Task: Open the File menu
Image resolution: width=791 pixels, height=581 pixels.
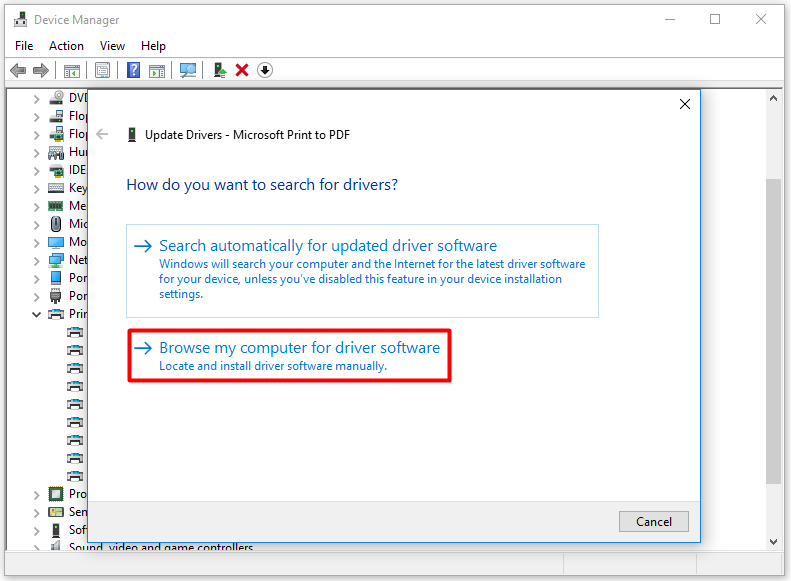Action: point(24,46)
